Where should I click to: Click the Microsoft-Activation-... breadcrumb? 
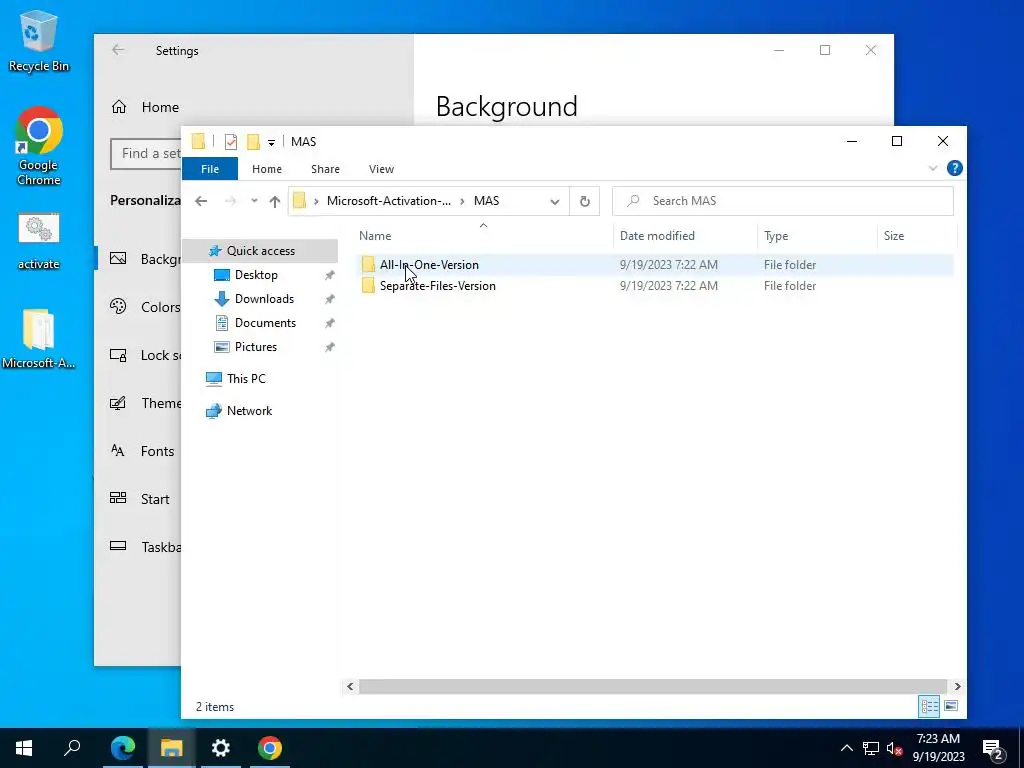pos(389,200)
